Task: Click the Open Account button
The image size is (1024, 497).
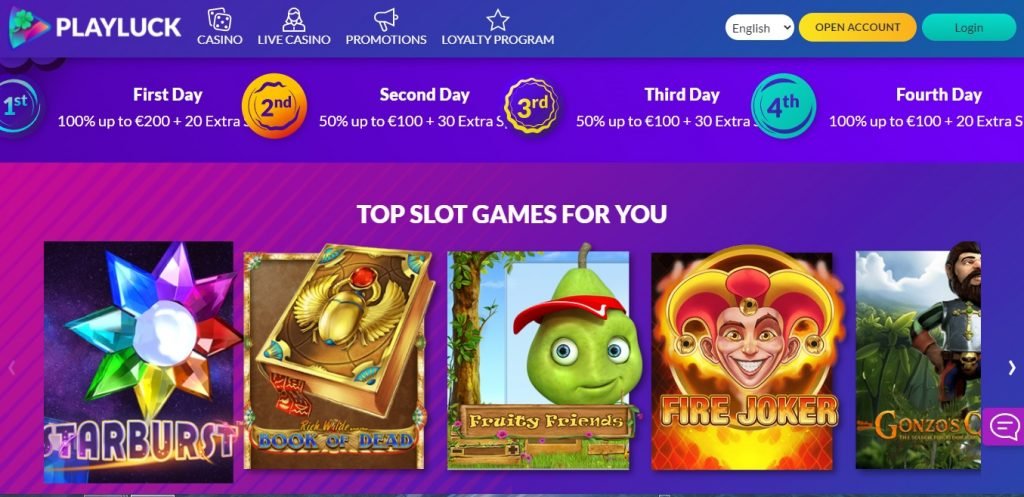Action: 857,27
